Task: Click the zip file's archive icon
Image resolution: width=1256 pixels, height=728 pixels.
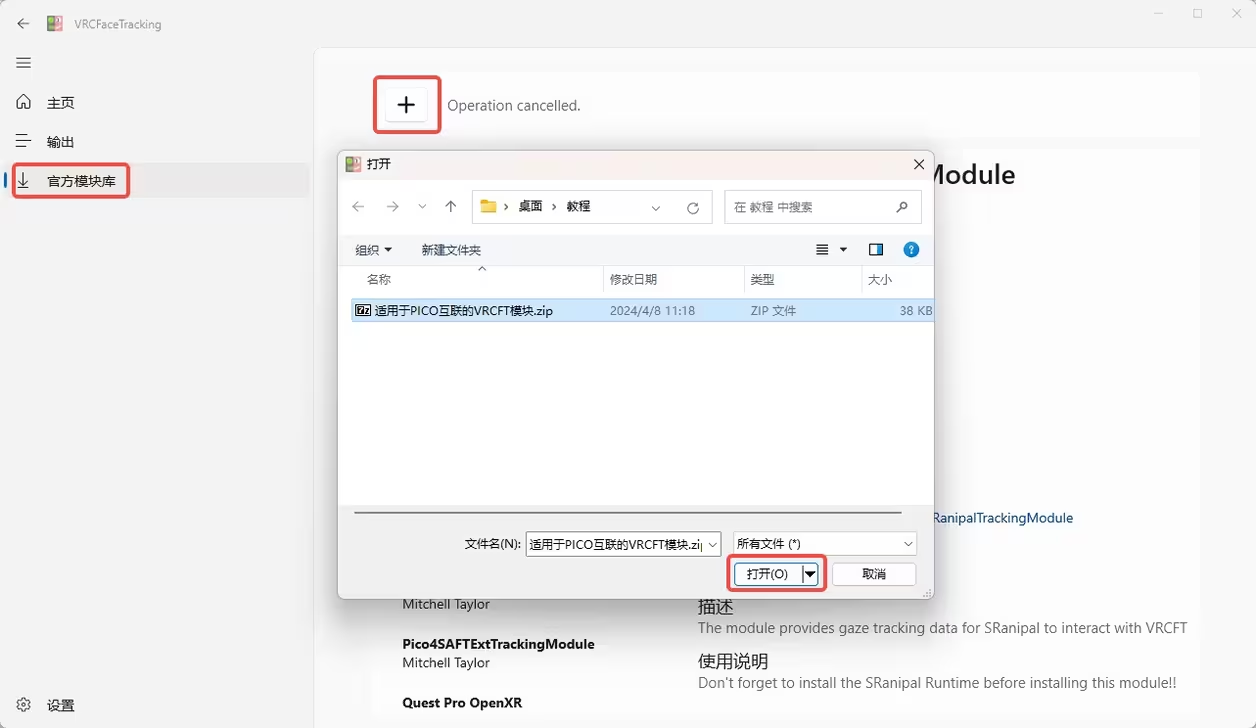Action: coord(363,311)
